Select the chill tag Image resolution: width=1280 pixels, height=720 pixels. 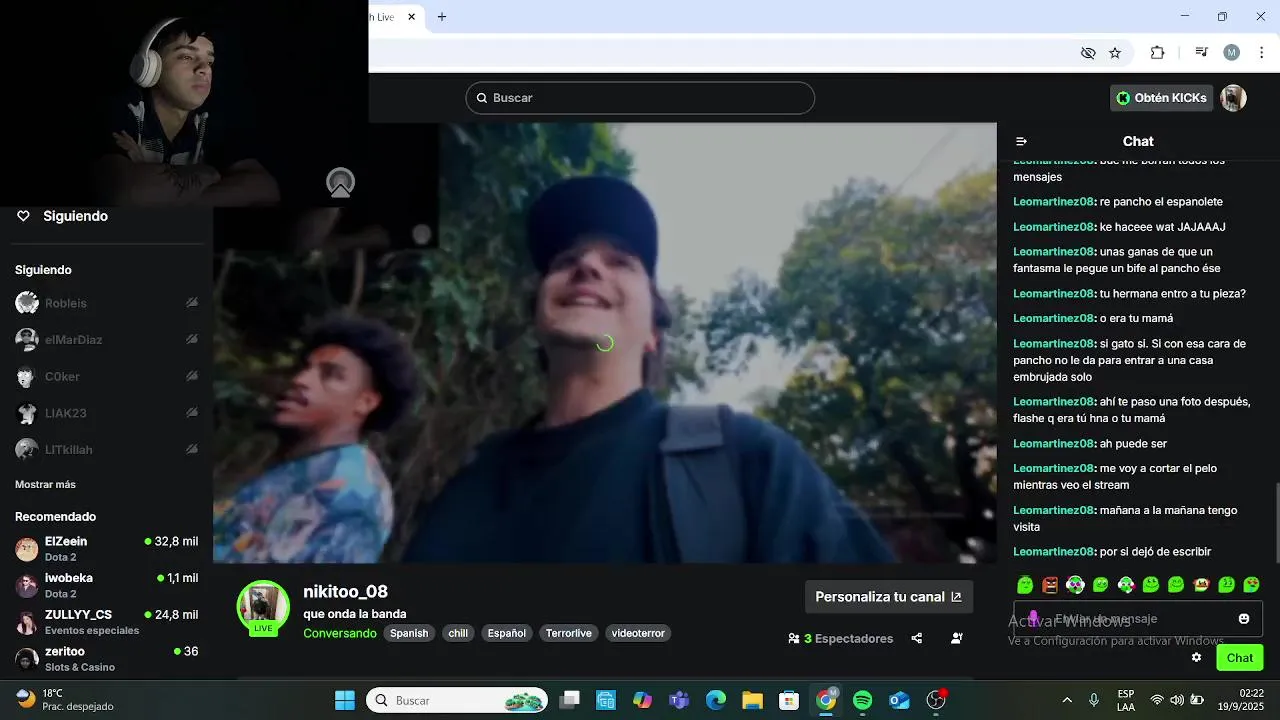click(x=458, y=633)
